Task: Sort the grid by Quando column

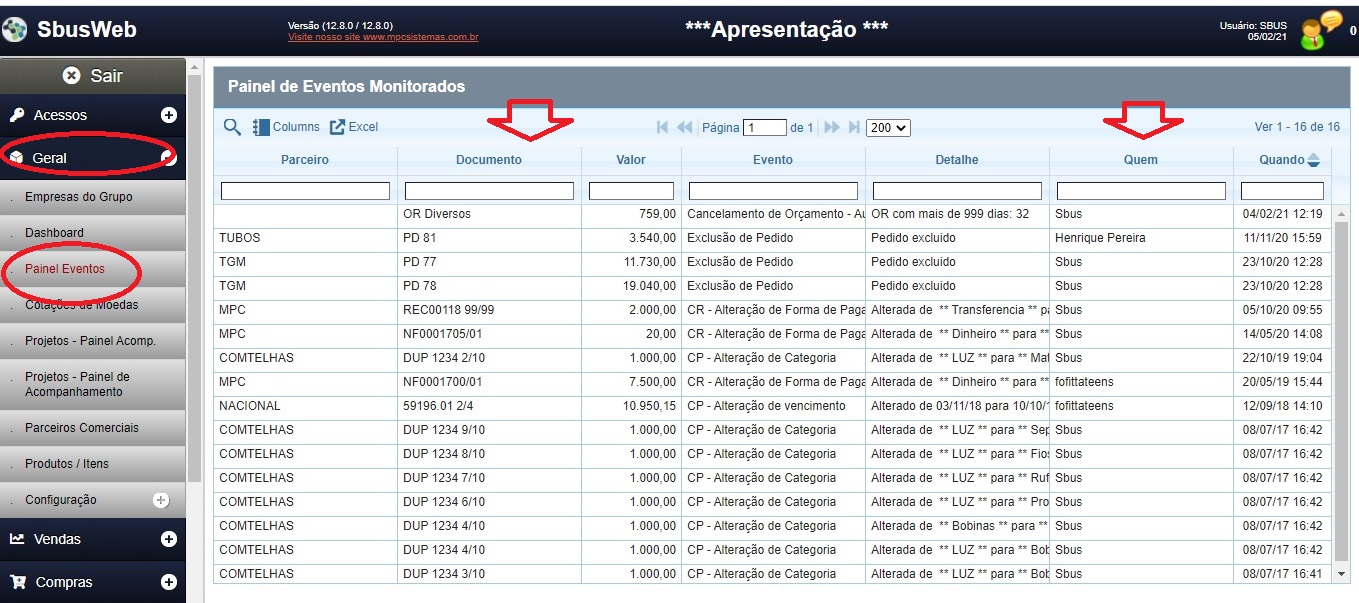Action: [1281, 160]
